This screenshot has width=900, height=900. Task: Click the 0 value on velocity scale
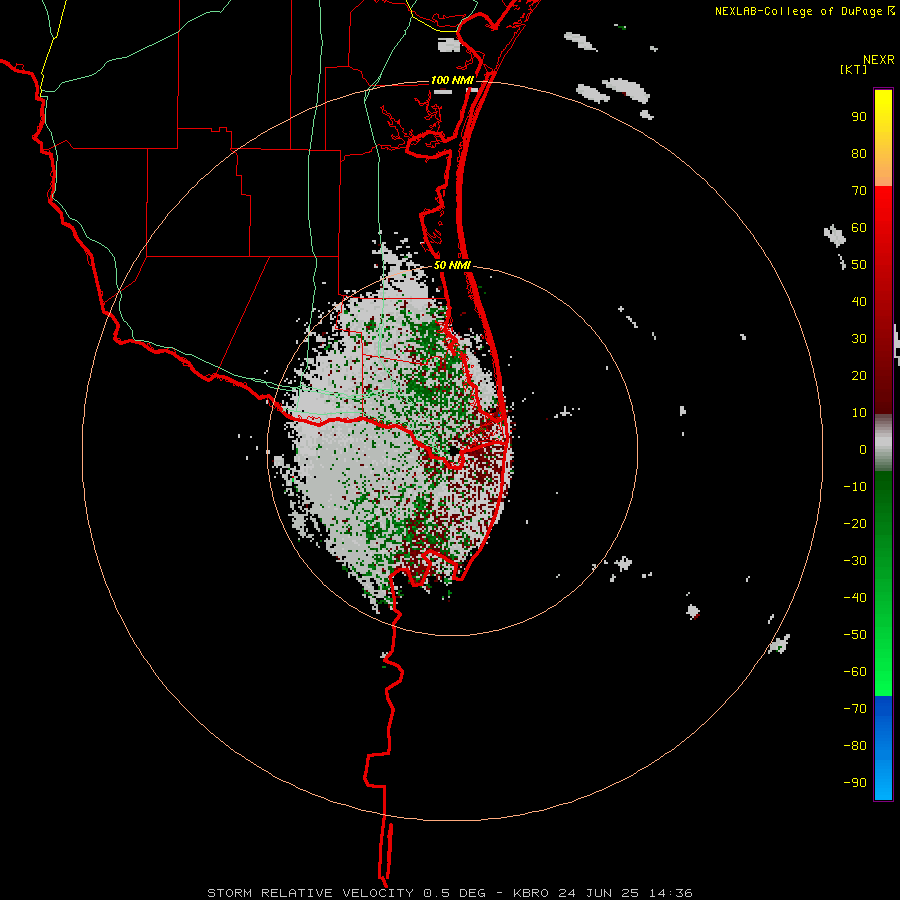(x=863, y=449)
